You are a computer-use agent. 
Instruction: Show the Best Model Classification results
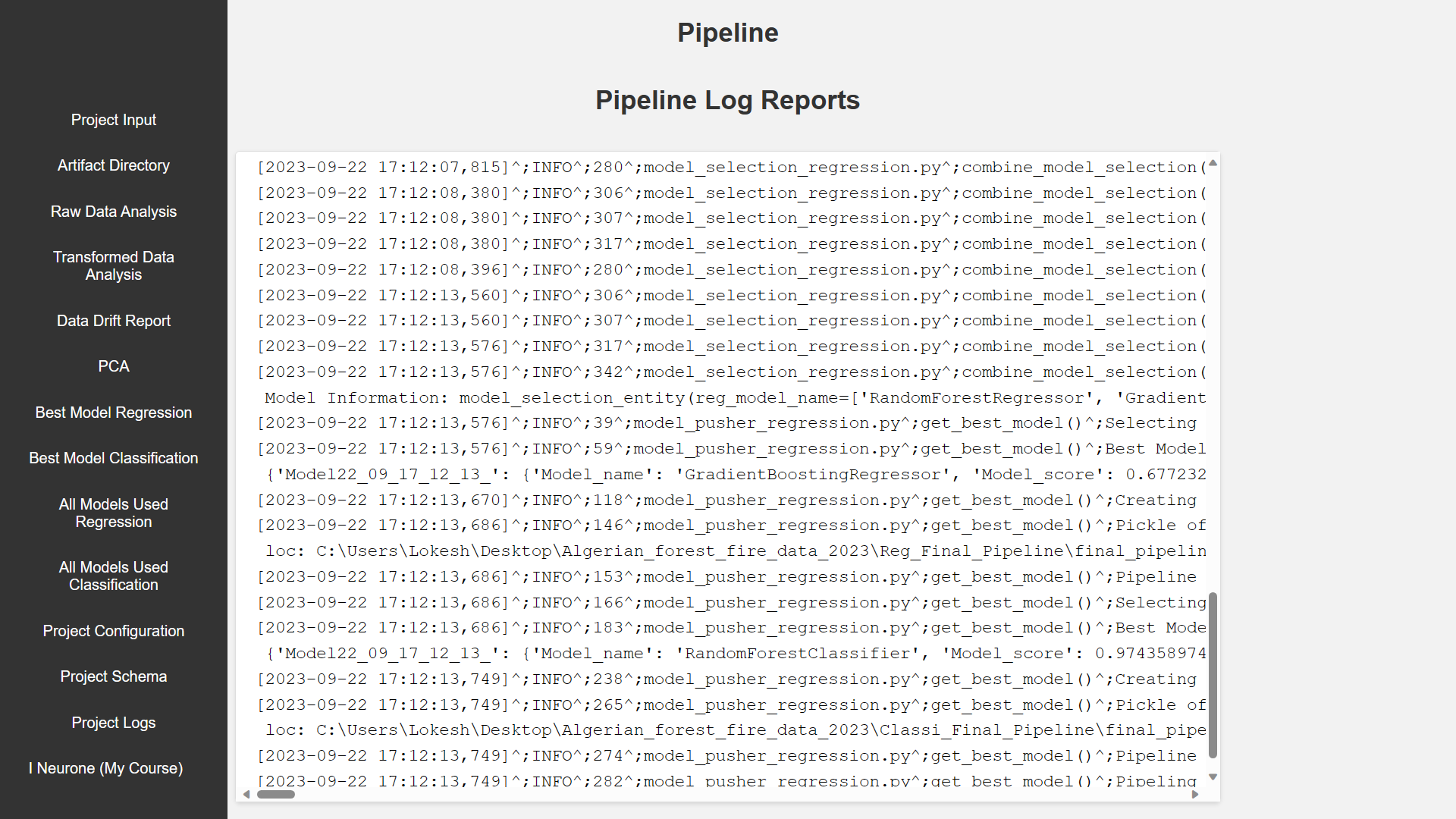point(113,457)
